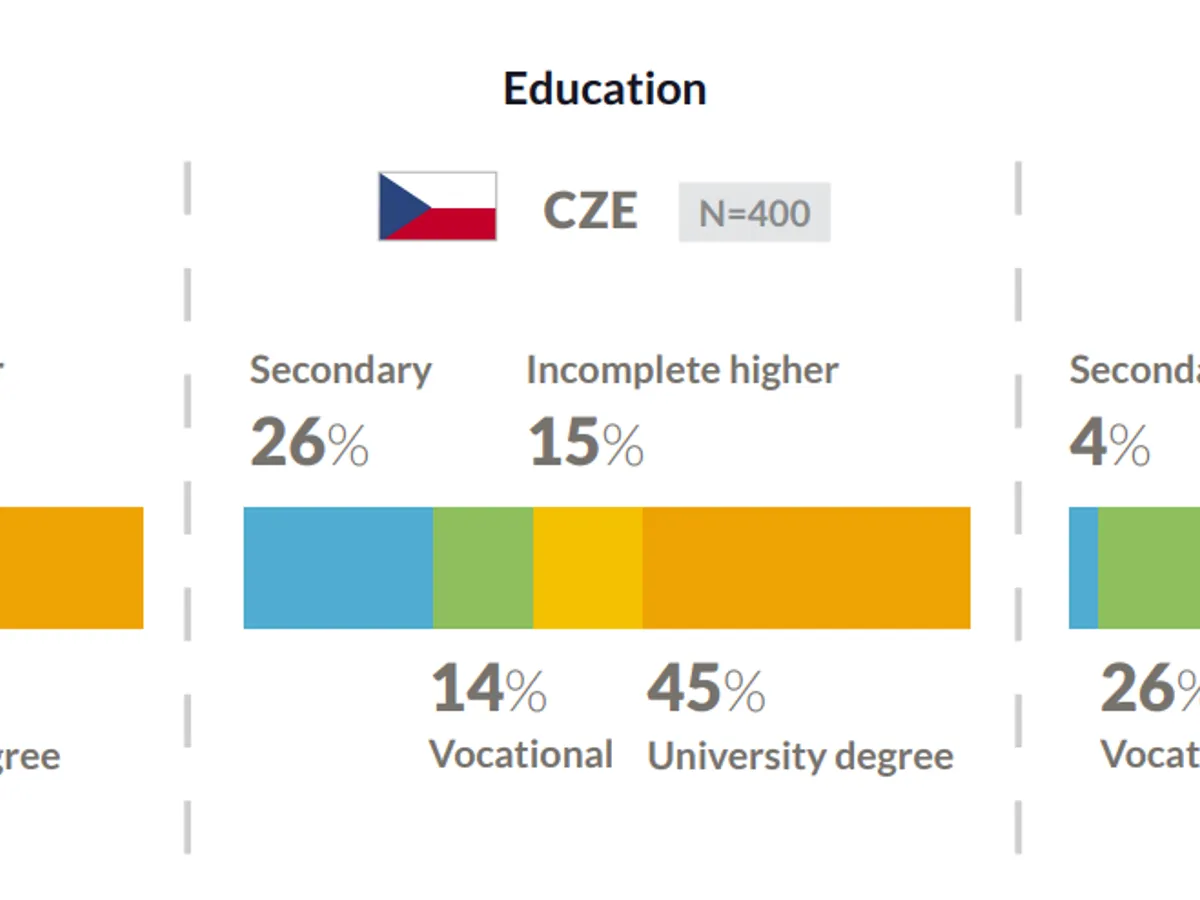Viewport: 1200px width, 900px height.
Task: Click the orange bar segment at left edge
Action: [70, 568]
